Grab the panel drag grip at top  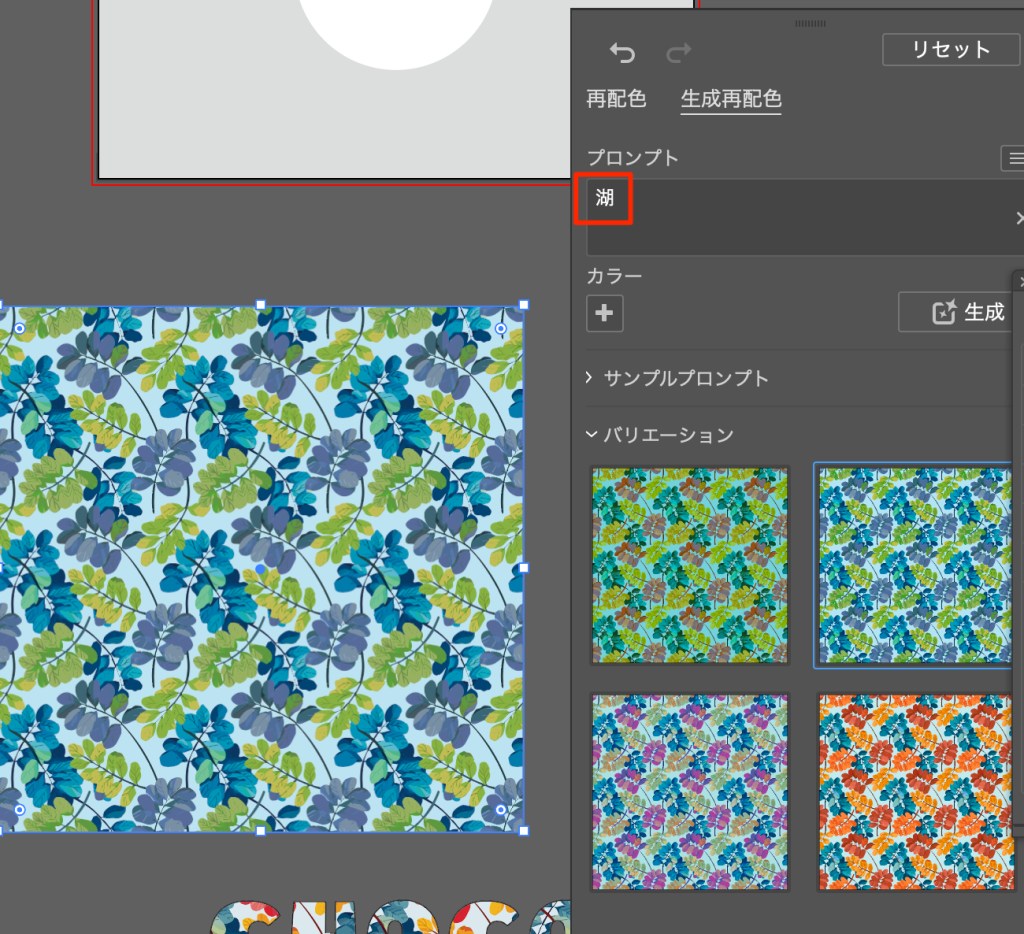point(810,23)
